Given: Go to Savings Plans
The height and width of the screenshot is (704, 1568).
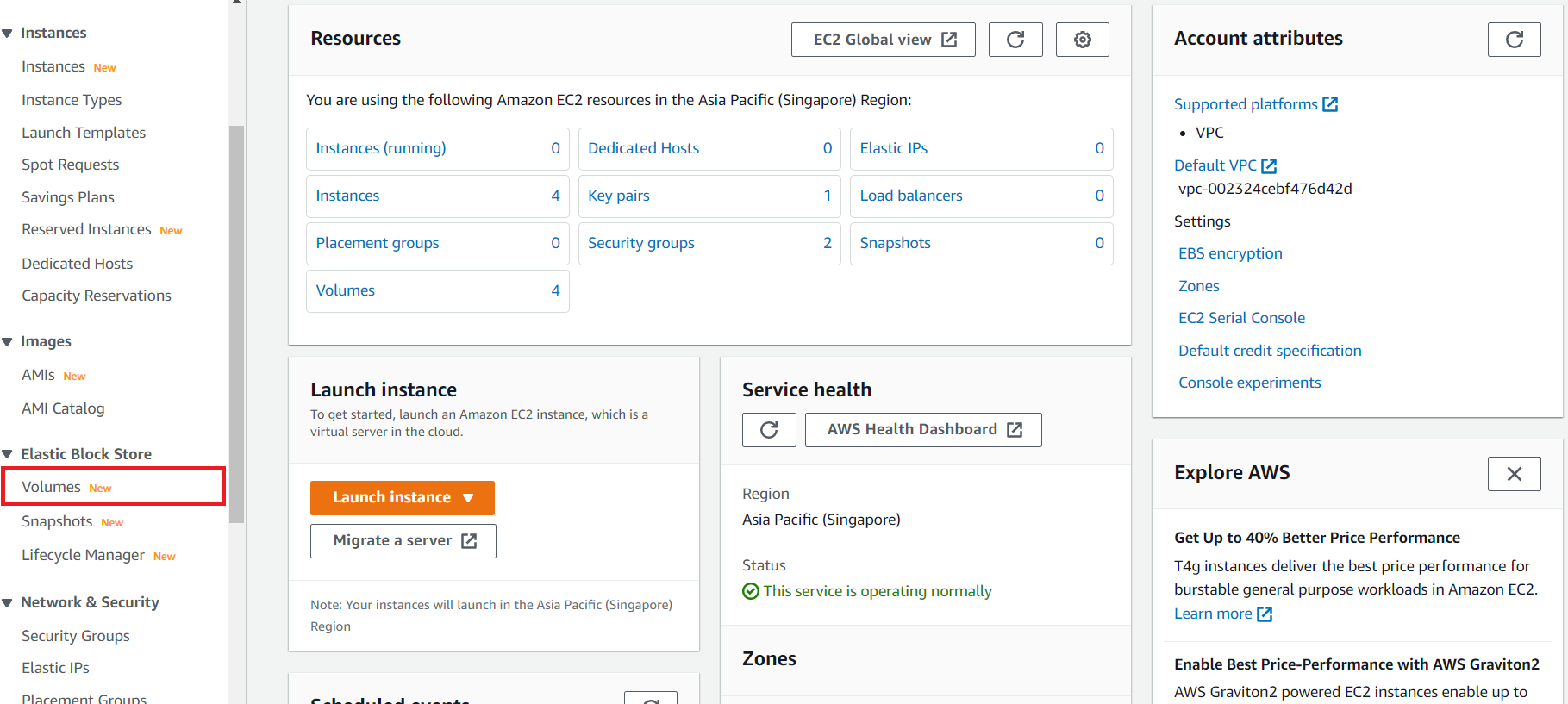Looking at the screenshot, I should click(68, 197).
